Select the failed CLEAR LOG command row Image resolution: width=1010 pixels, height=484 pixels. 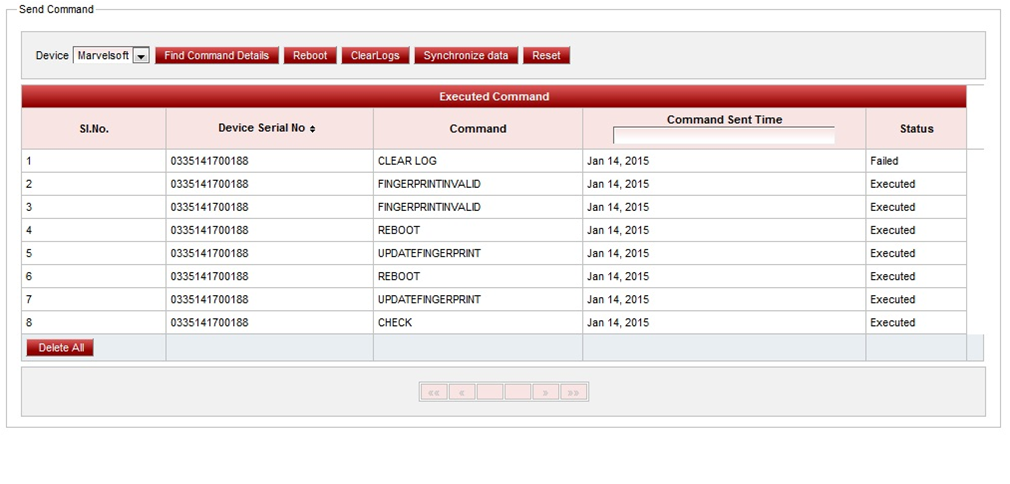pos(407,161)
